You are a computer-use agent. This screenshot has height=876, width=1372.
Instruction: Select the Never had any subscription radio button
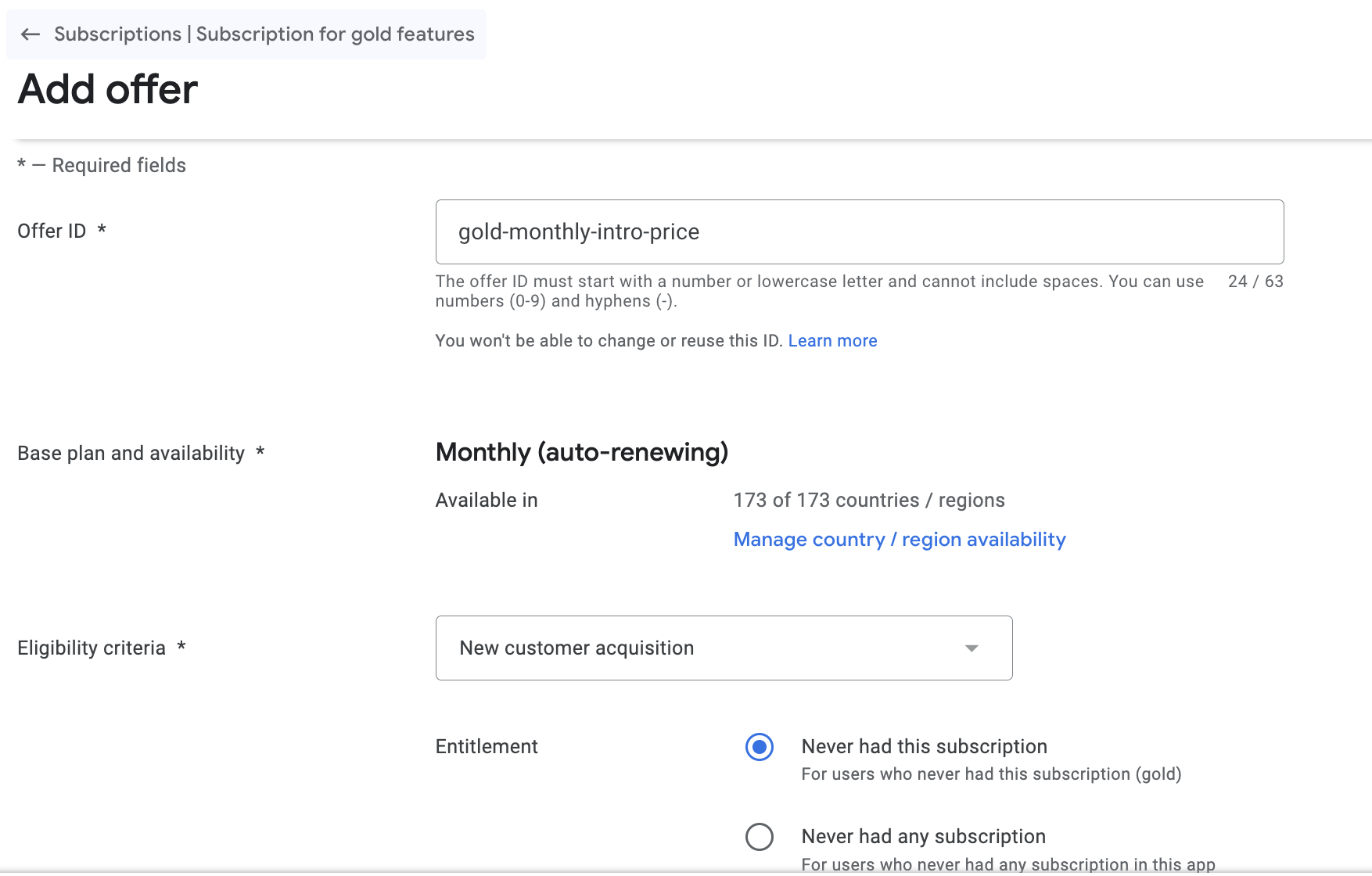760,837
